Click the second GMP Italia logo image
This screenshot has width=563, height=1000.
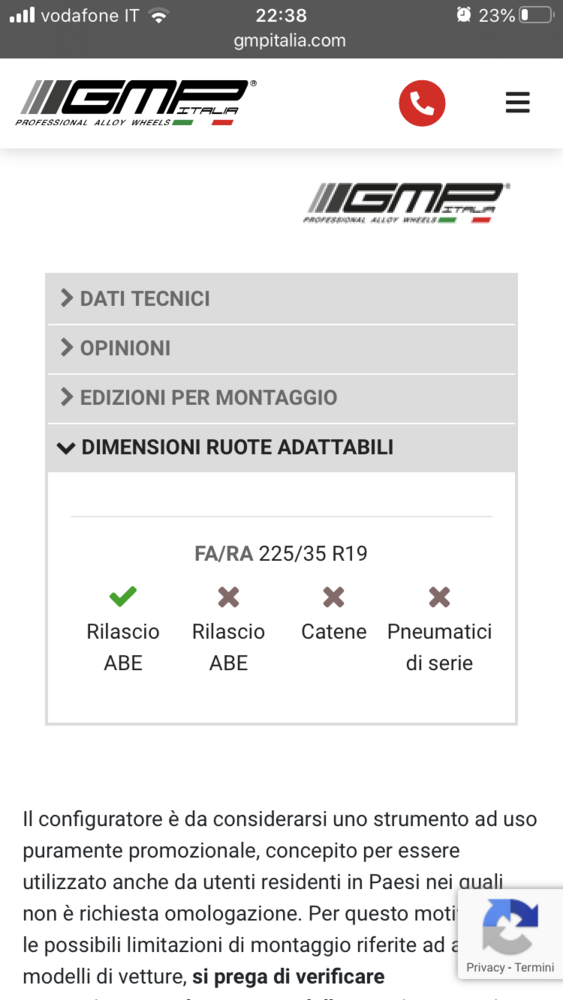406,203
